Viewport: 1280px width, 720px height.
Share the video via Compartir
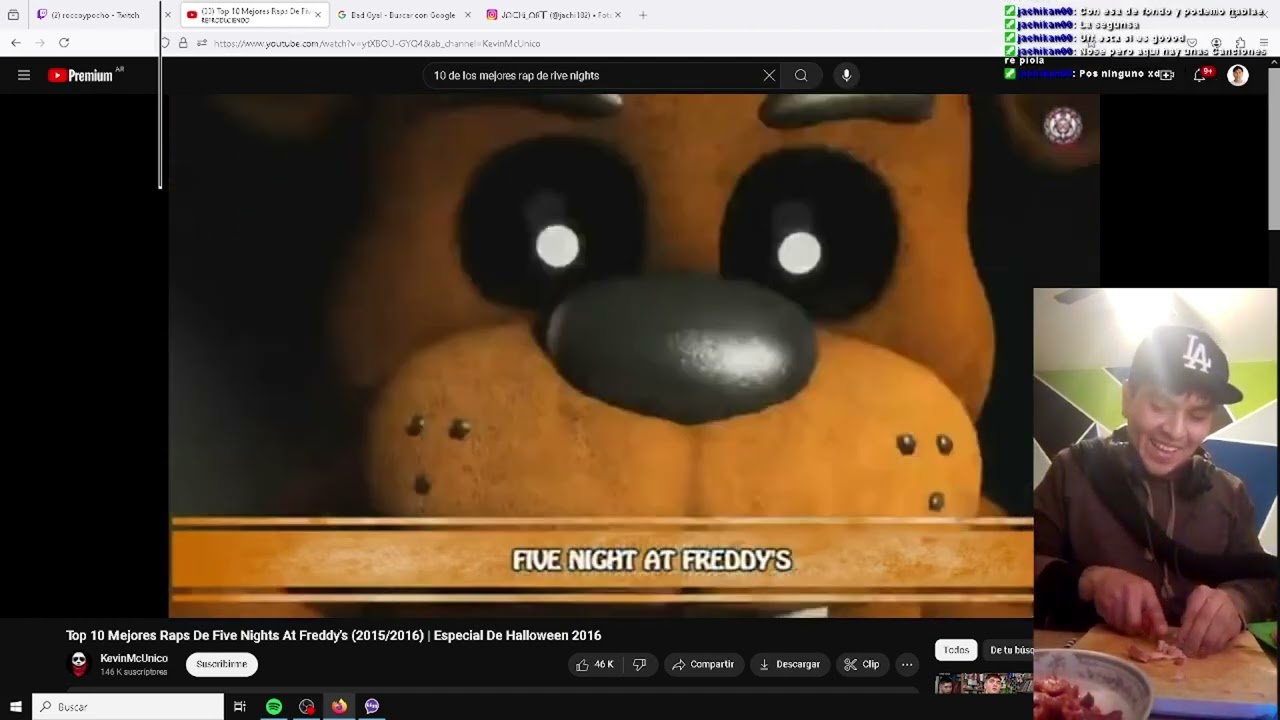click(x=703, y=664)
